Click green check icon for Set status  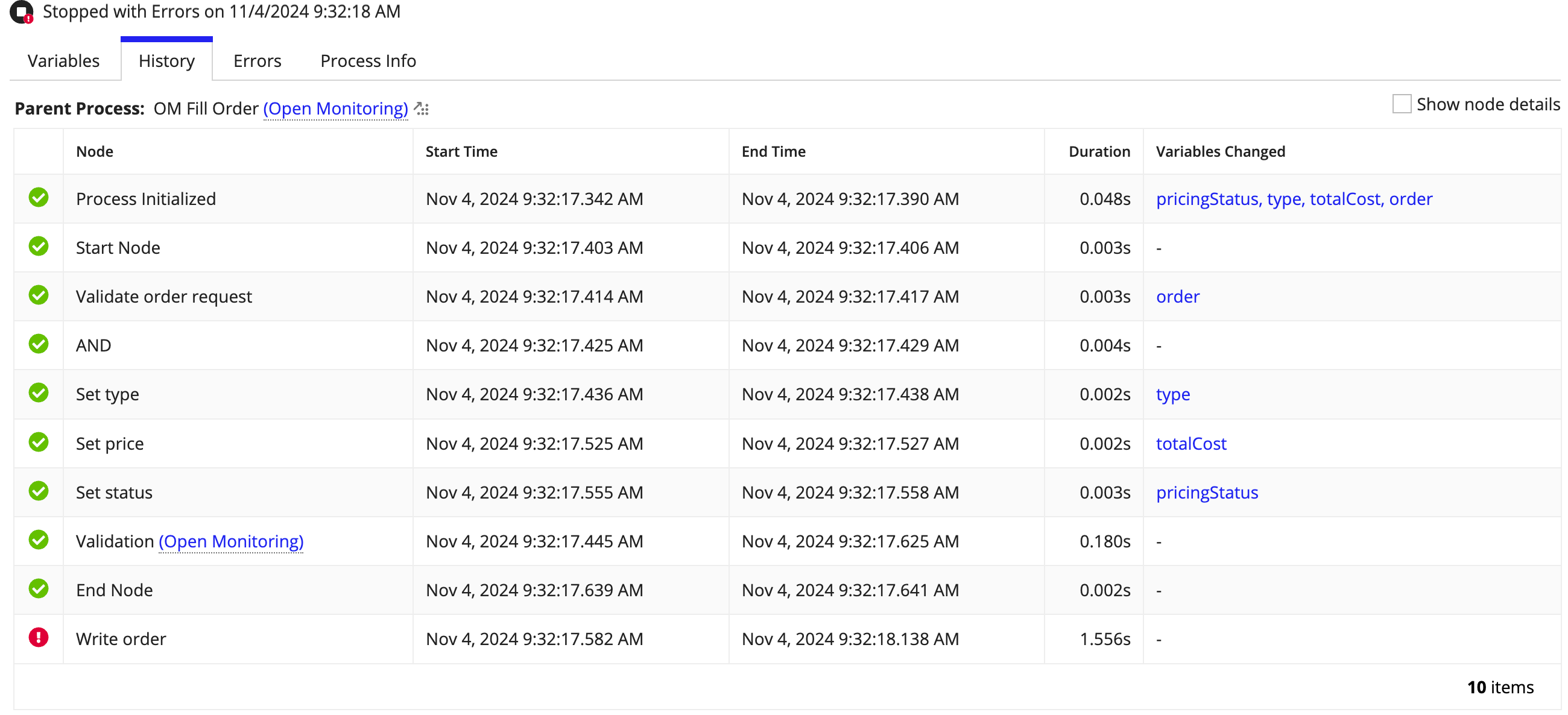(39, 491)
